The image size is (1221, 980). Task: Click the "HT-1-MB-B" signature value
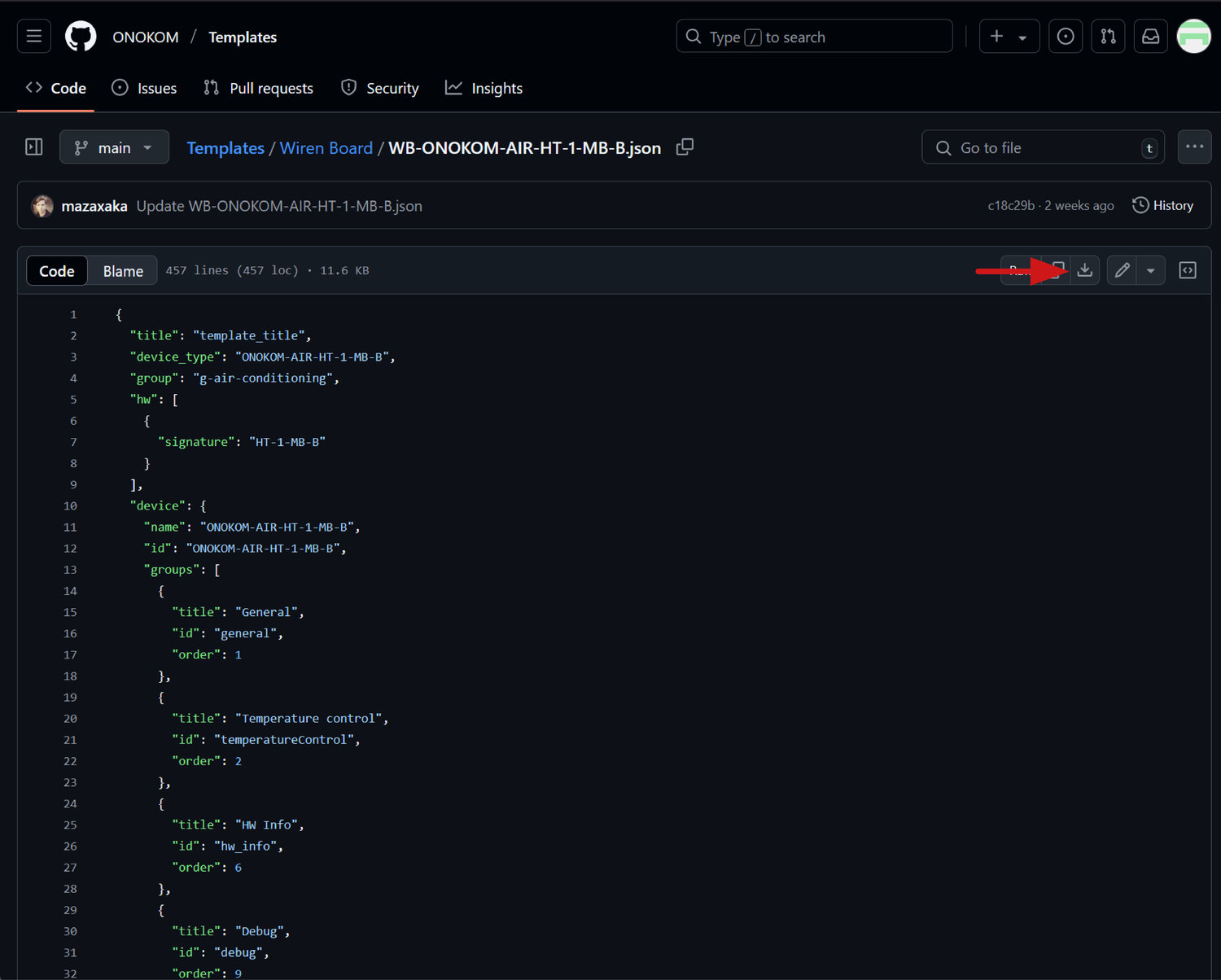pyautogui.click(x=287, y=442)
